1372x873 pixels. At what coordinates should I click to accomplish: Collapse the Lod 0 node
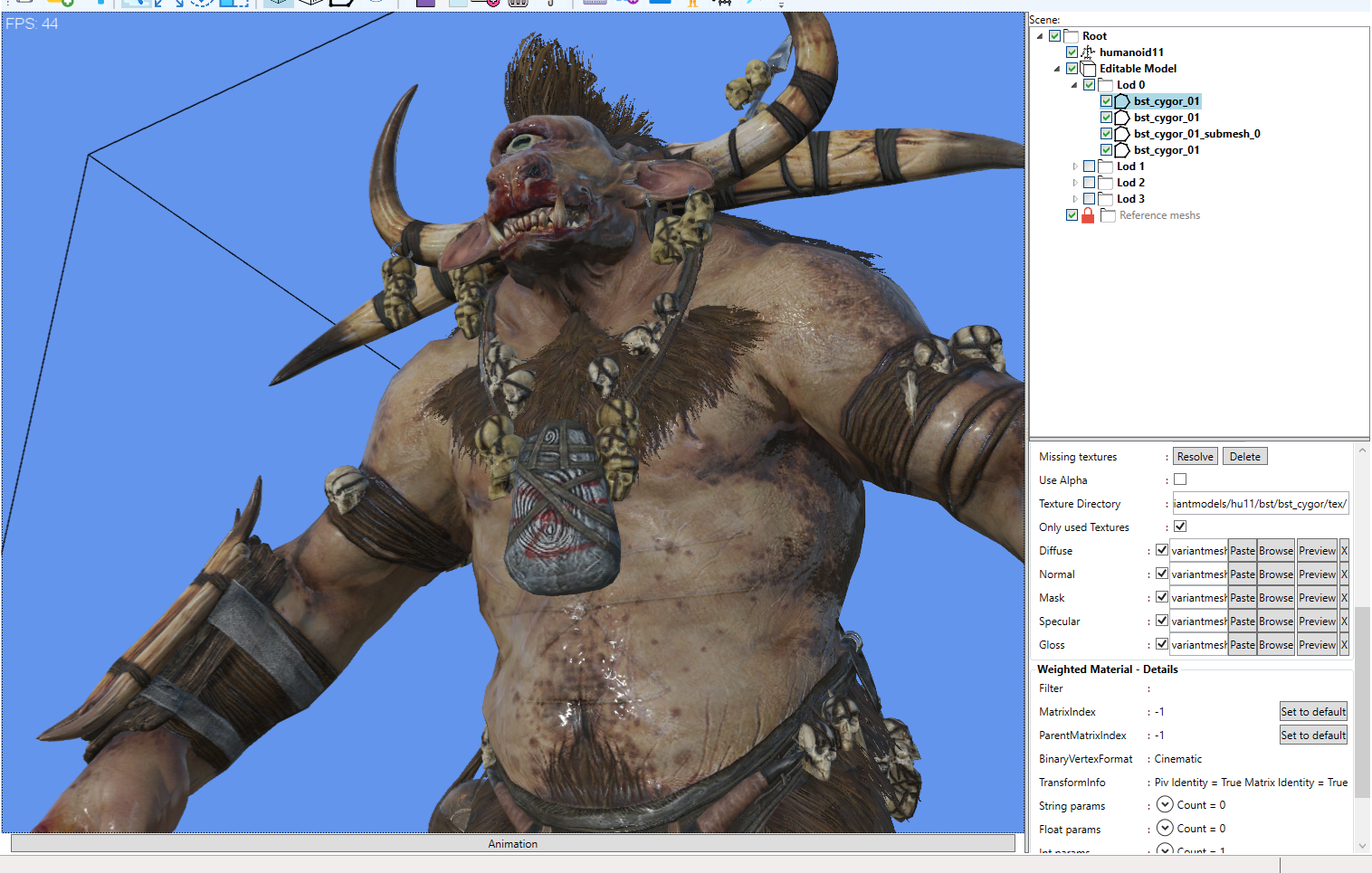click(1074, 85)
